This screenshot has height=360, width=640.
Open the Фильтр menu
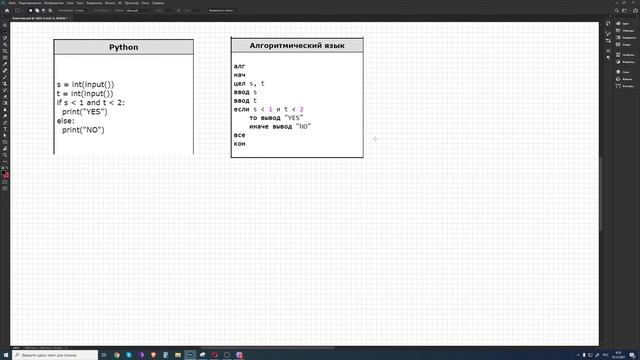[x=110, y=3]
